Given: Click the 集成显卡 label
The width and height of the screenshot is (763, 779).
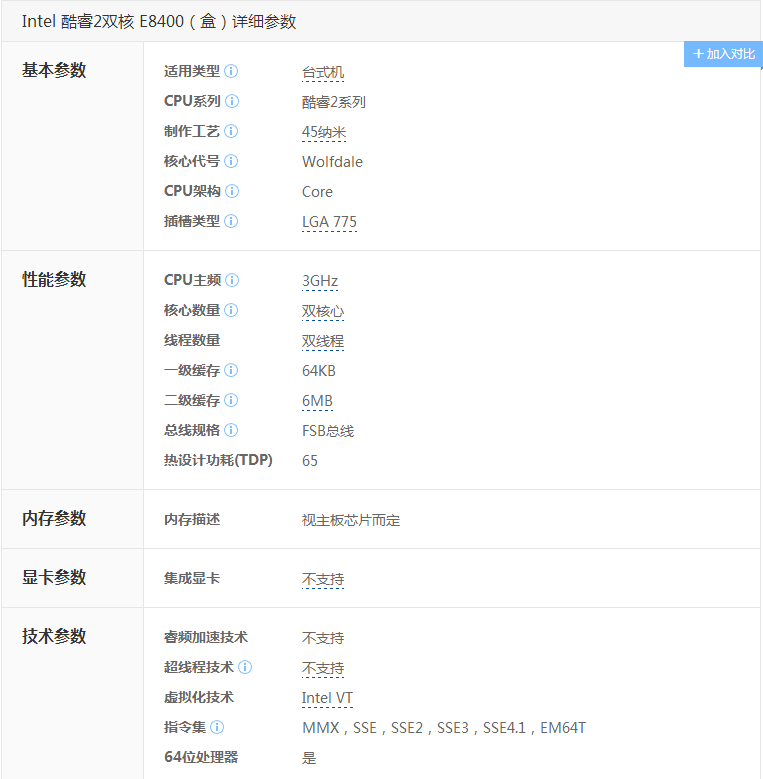Looking at the screenshot, I should (x=192, y=578).
